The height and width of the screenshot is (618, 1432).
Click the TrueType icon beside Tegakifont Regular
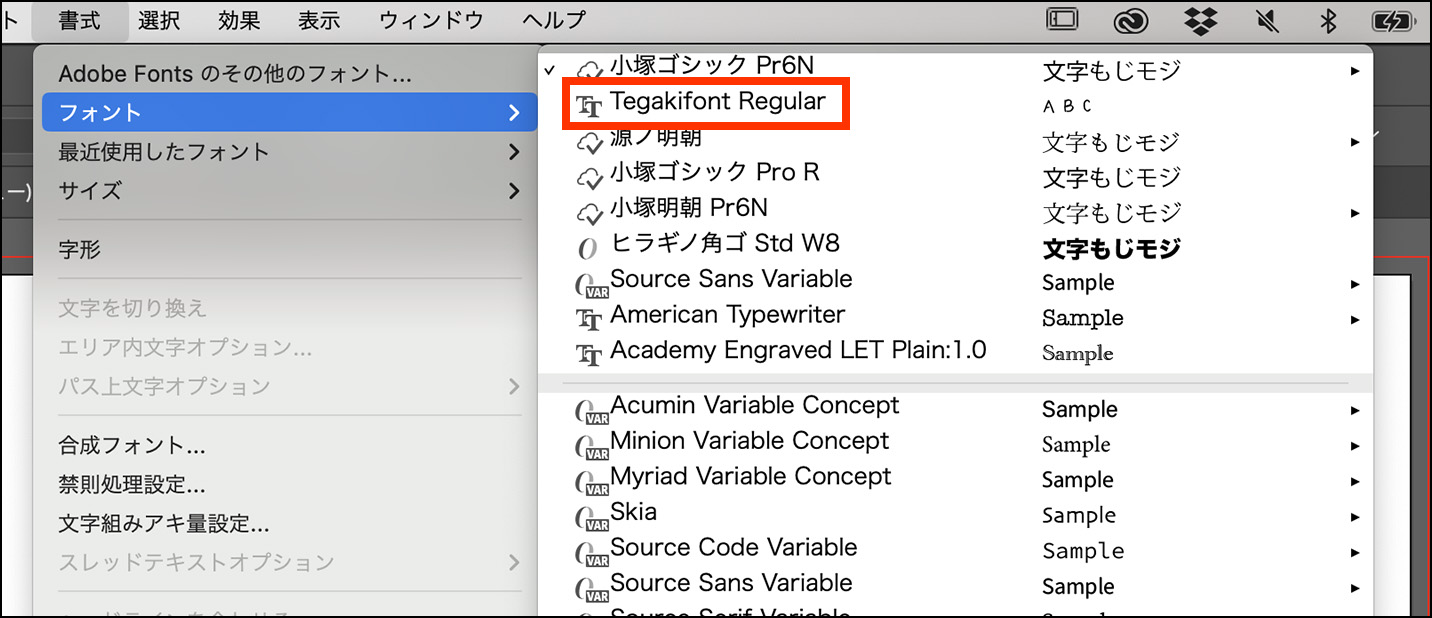590,104
